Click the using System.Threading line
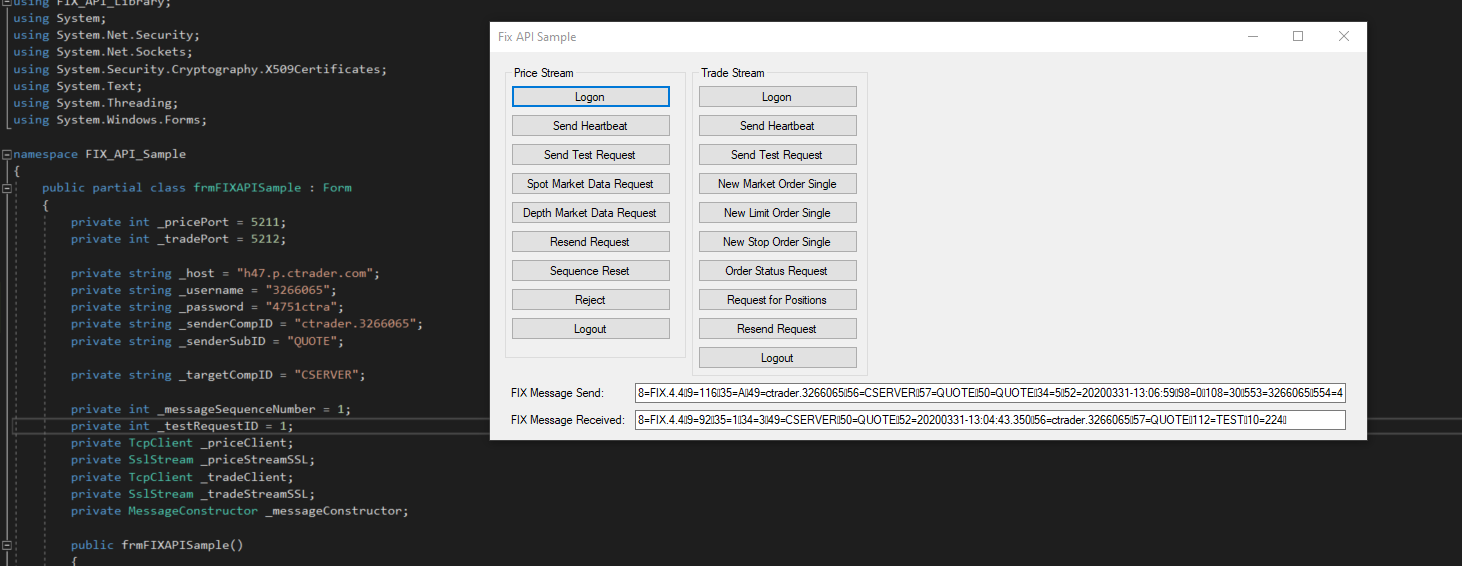This screenshot has height=566, width=1462. (x=96, y=103)
